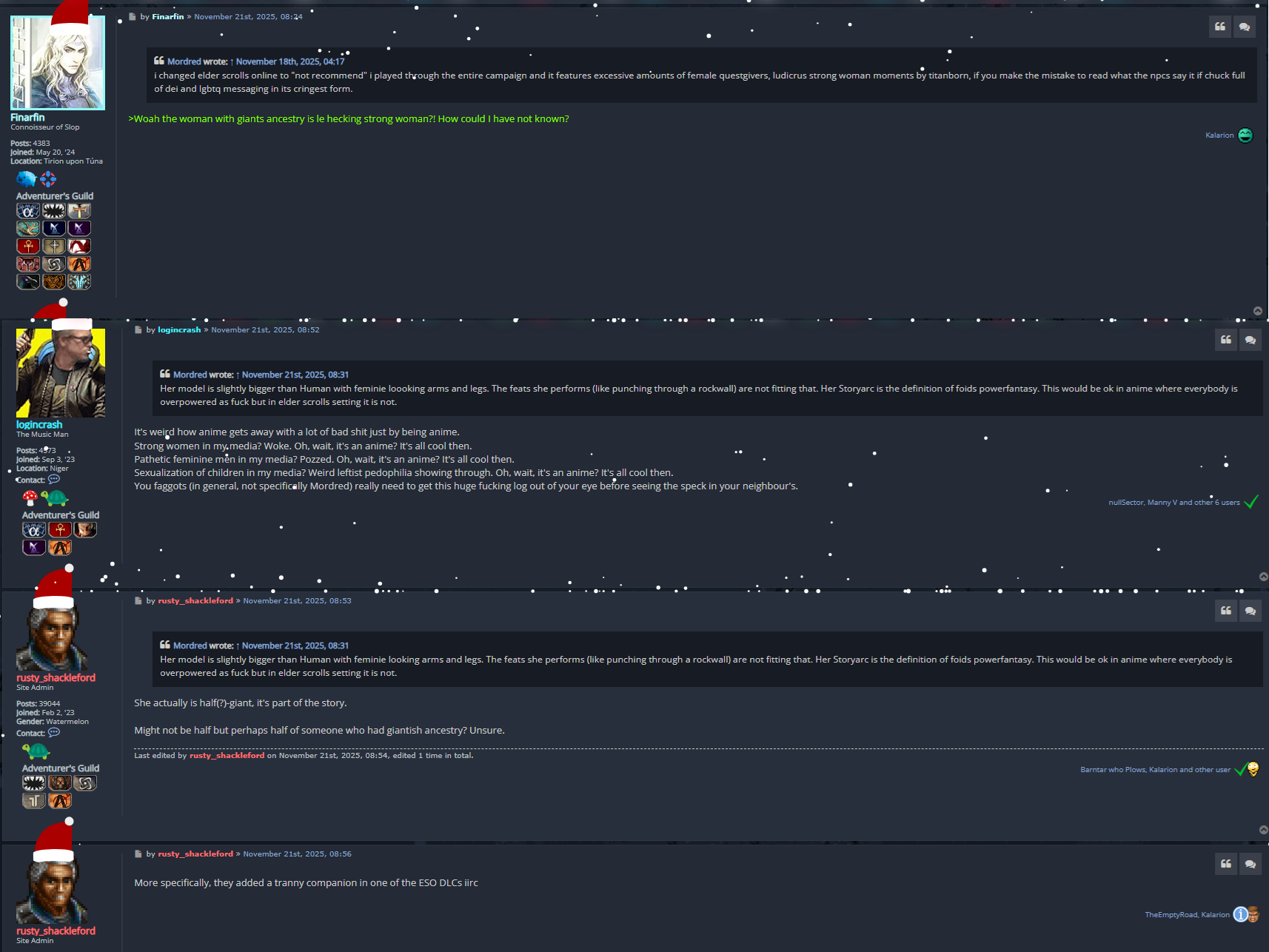Click the Kalarion reaction name on Finarfin's post

pos(1219,135)
